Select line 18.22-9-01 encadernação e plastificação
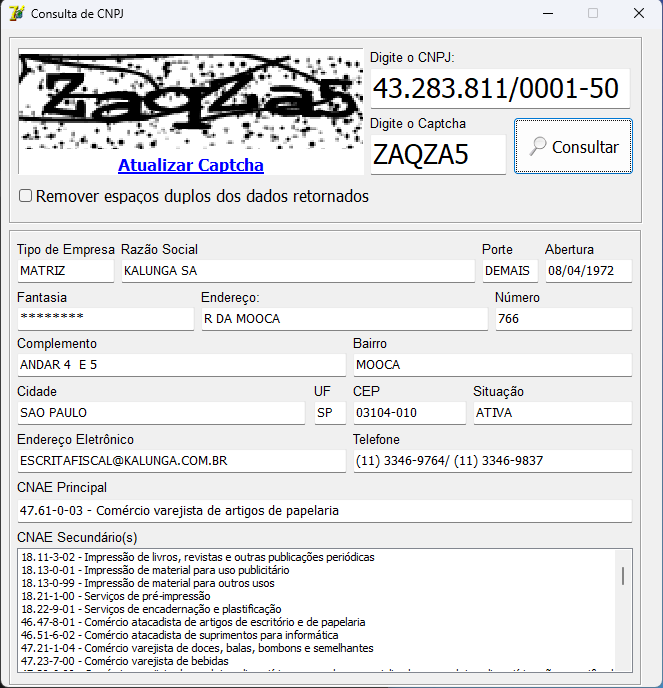663x688 pixels. pyautogui.click(x=151, y=609)
